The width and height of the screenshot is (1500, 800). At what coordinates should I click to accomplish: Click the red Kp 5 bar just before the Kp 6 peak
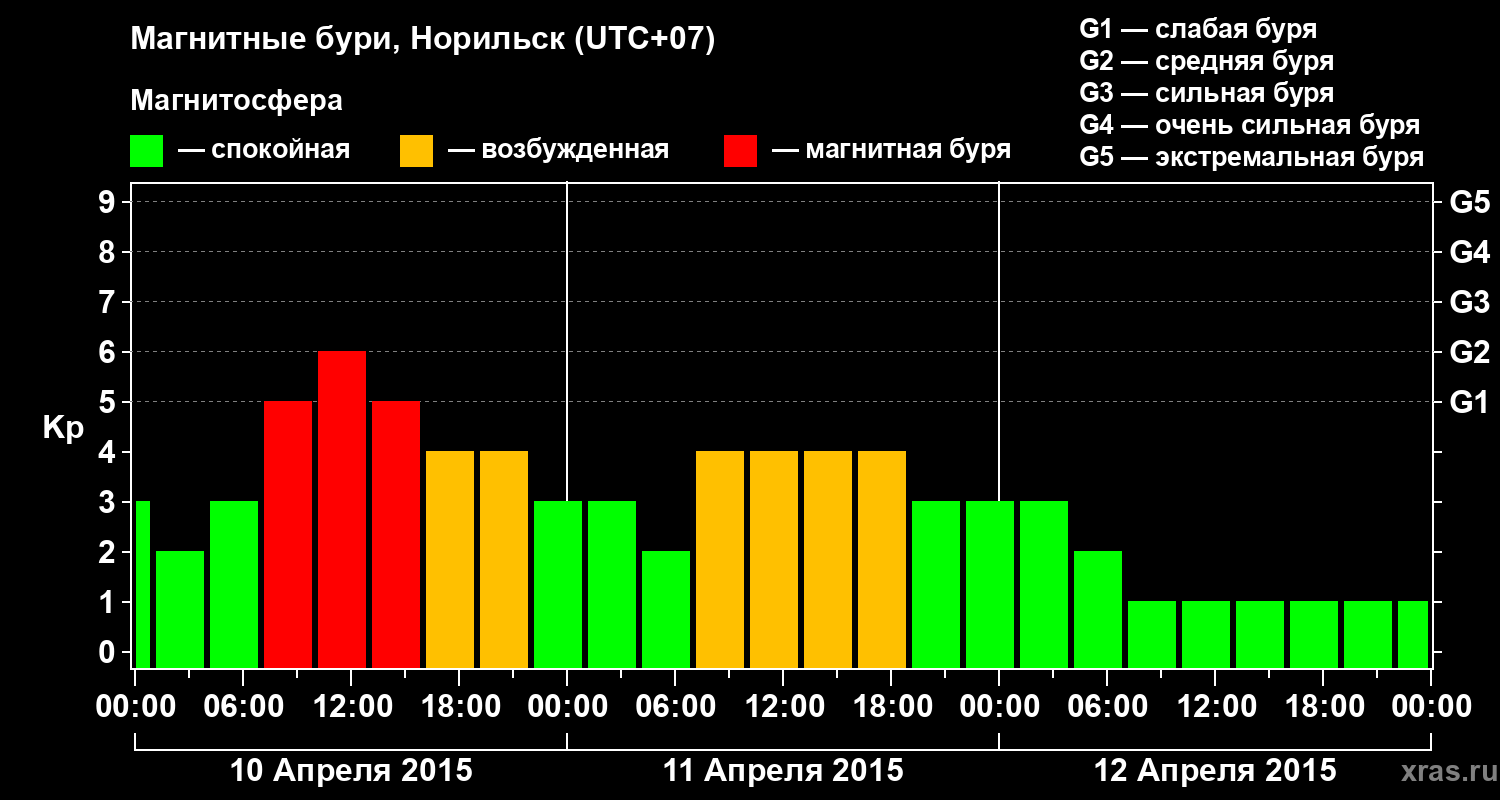(x=288, y=535)
